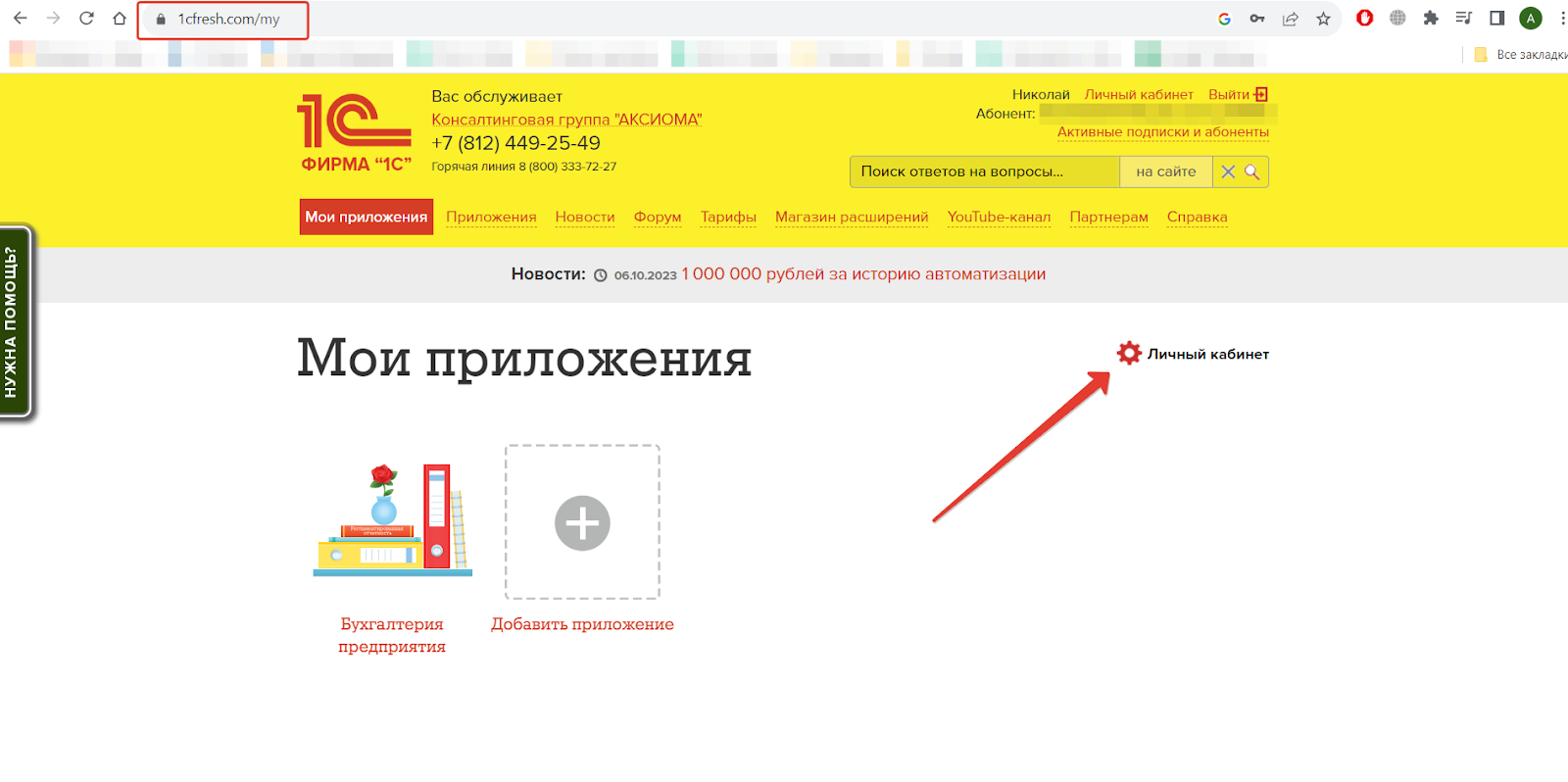Image resolution: width=1568 pixels, height=782 pixels.
Task: Click the browser forward arrow
Action: [x=53, y=19]
